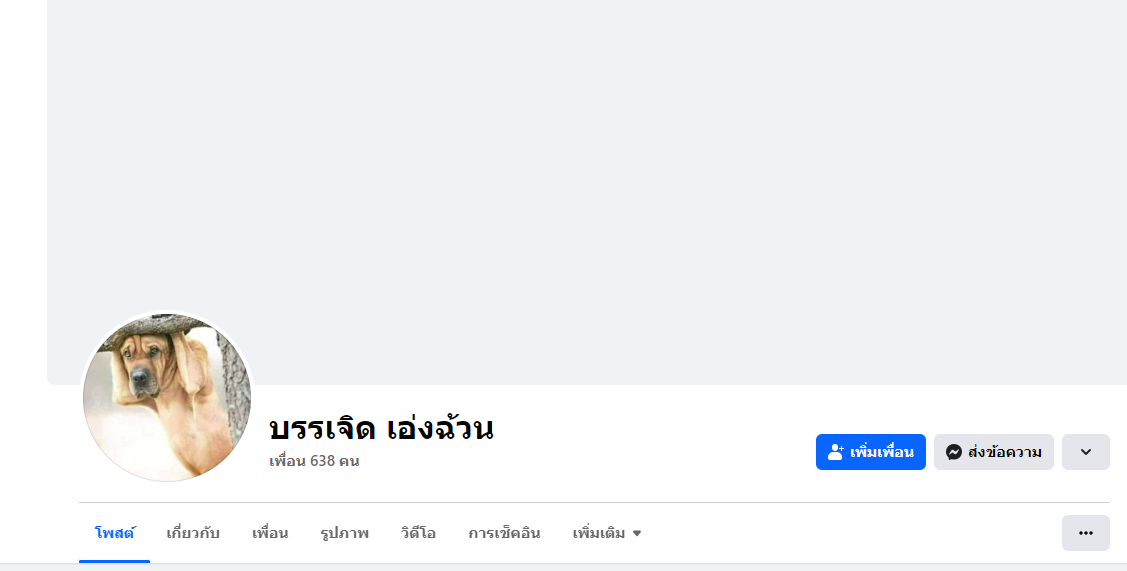Open the เกี่ยวกับ tab
1127x571 pixels.
click(x=193, y=533)
